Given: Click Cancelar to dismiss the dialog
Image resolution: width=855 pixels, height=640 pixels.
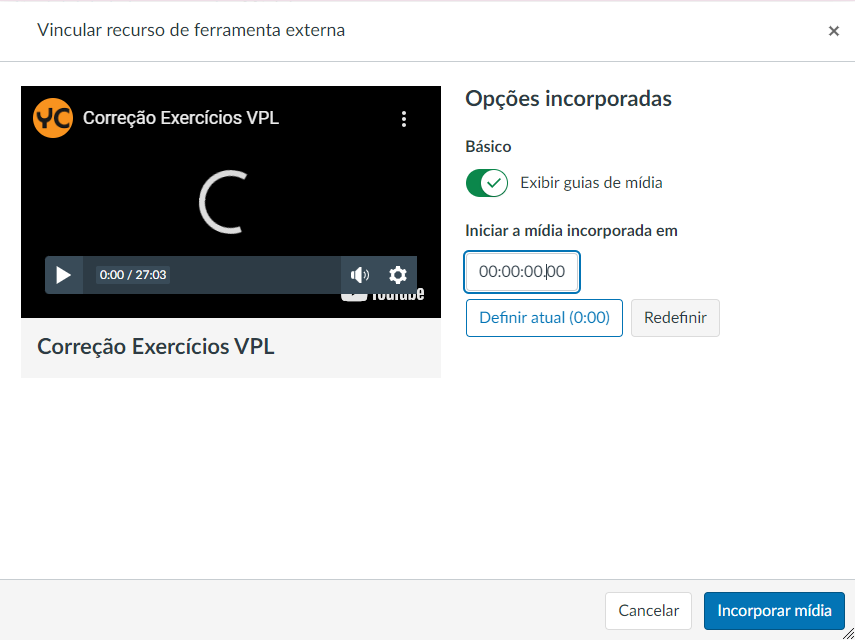Looking at the screenshot, I should (x=648, y=610).
